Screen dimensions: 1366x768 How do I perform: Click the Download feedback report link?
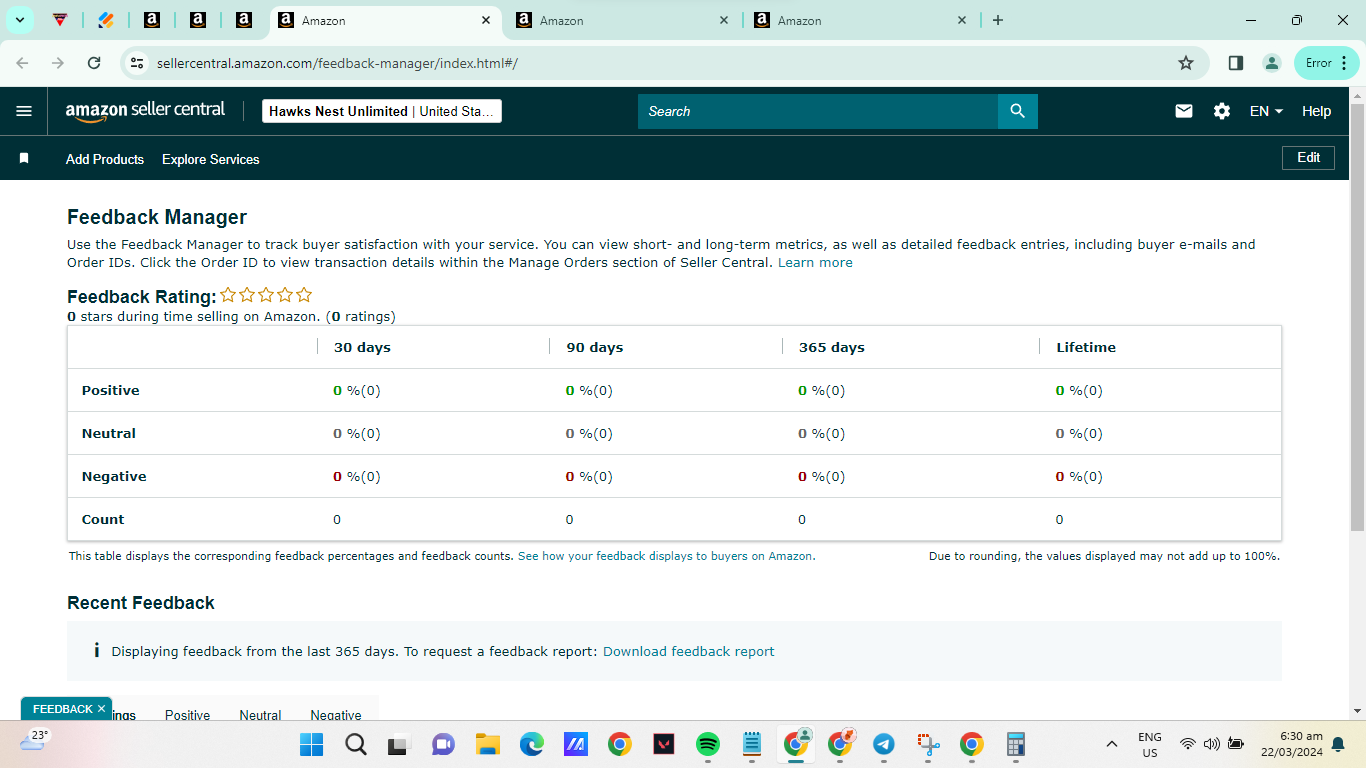coord(689,651)
